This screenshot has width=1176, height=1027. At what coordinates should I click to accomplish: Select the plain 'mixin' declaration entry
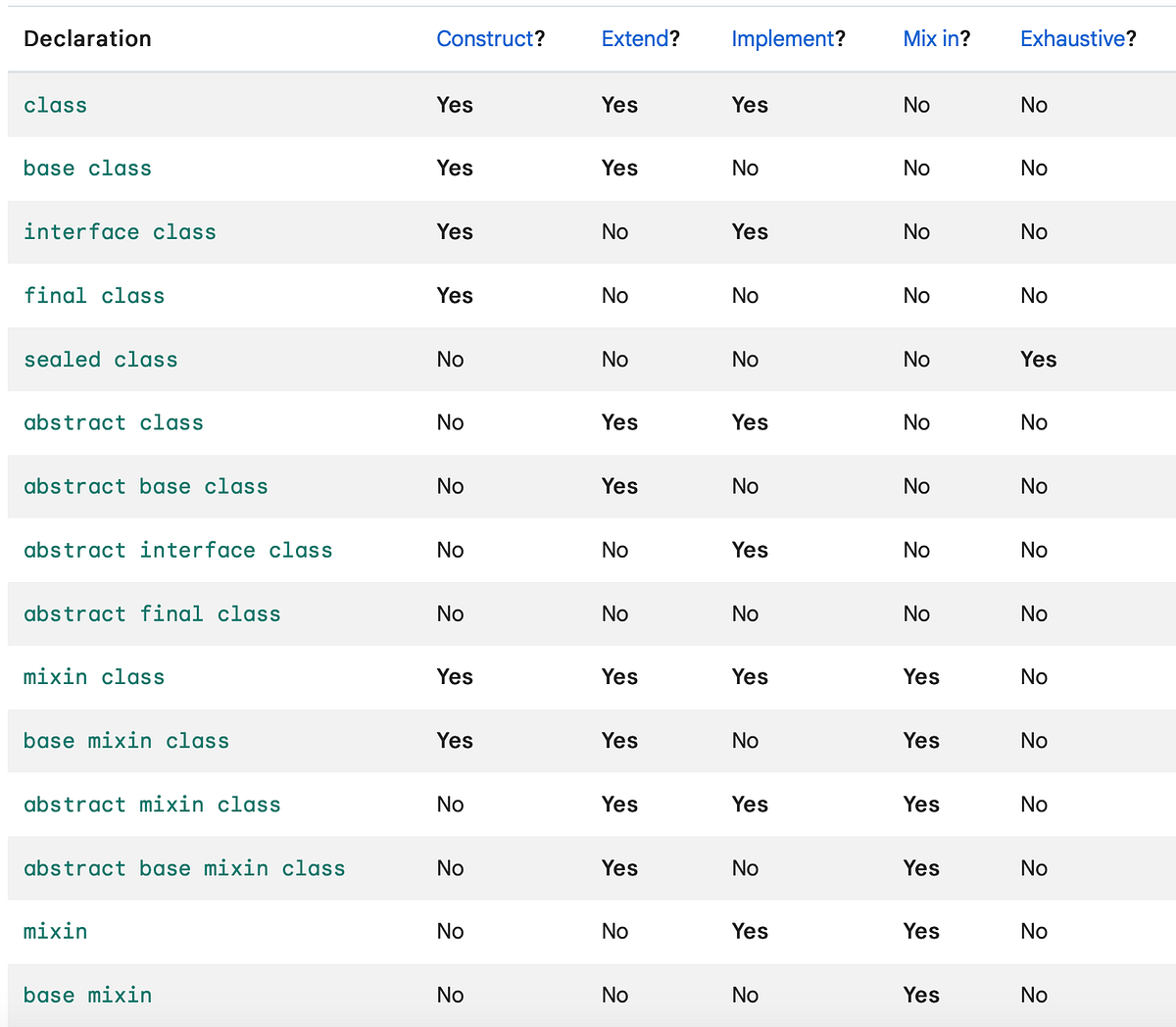click(56, 932)
